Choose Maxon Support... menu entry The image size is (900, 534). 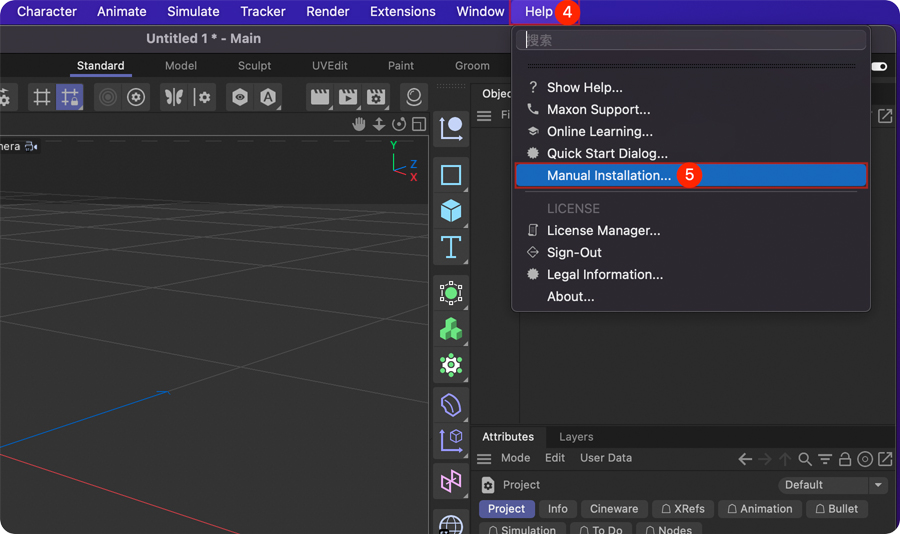[x=690, y=109]
